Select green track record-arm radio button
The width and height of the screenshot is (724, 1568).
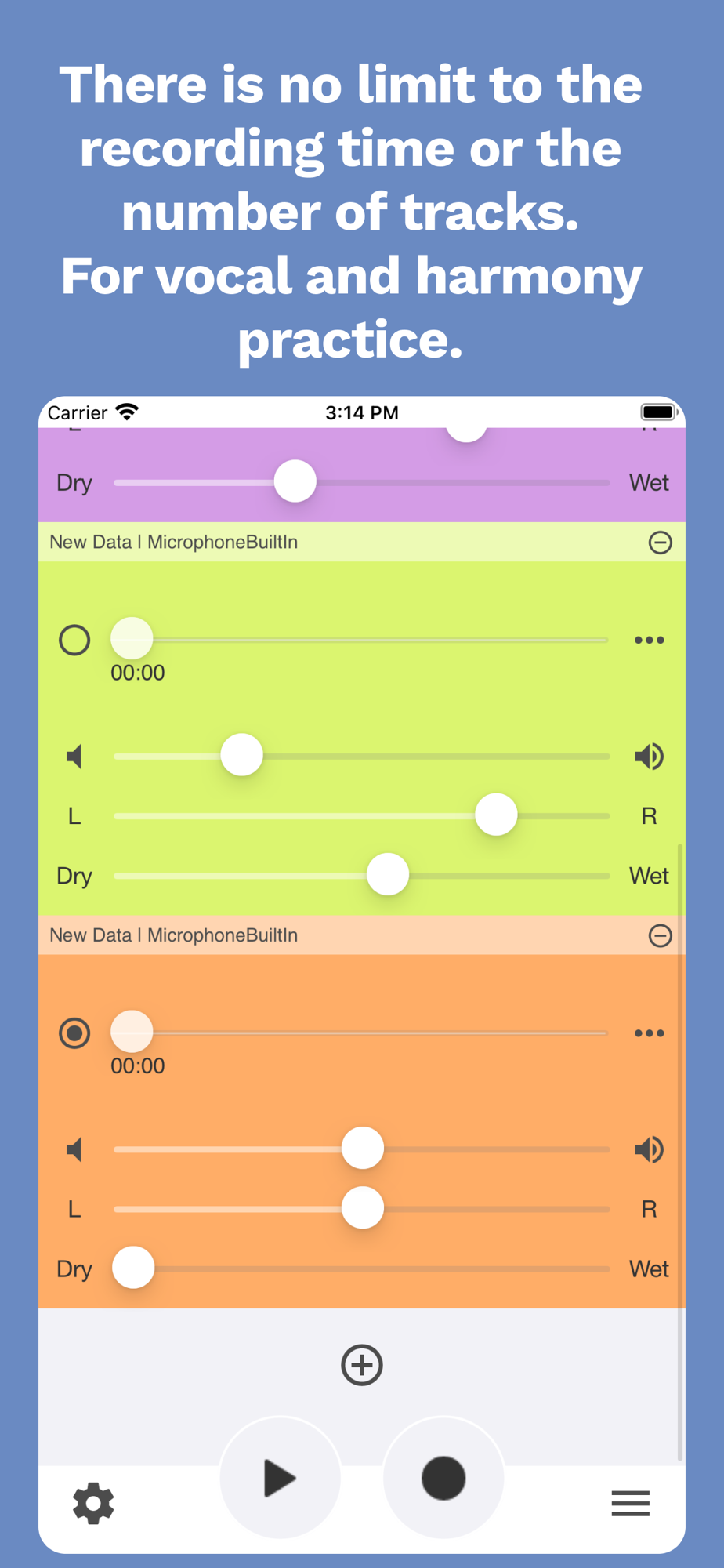(74, 641)
